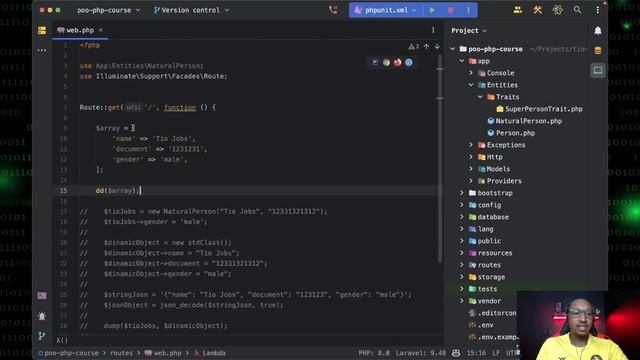Expand the routes folder in project tree

462,265
